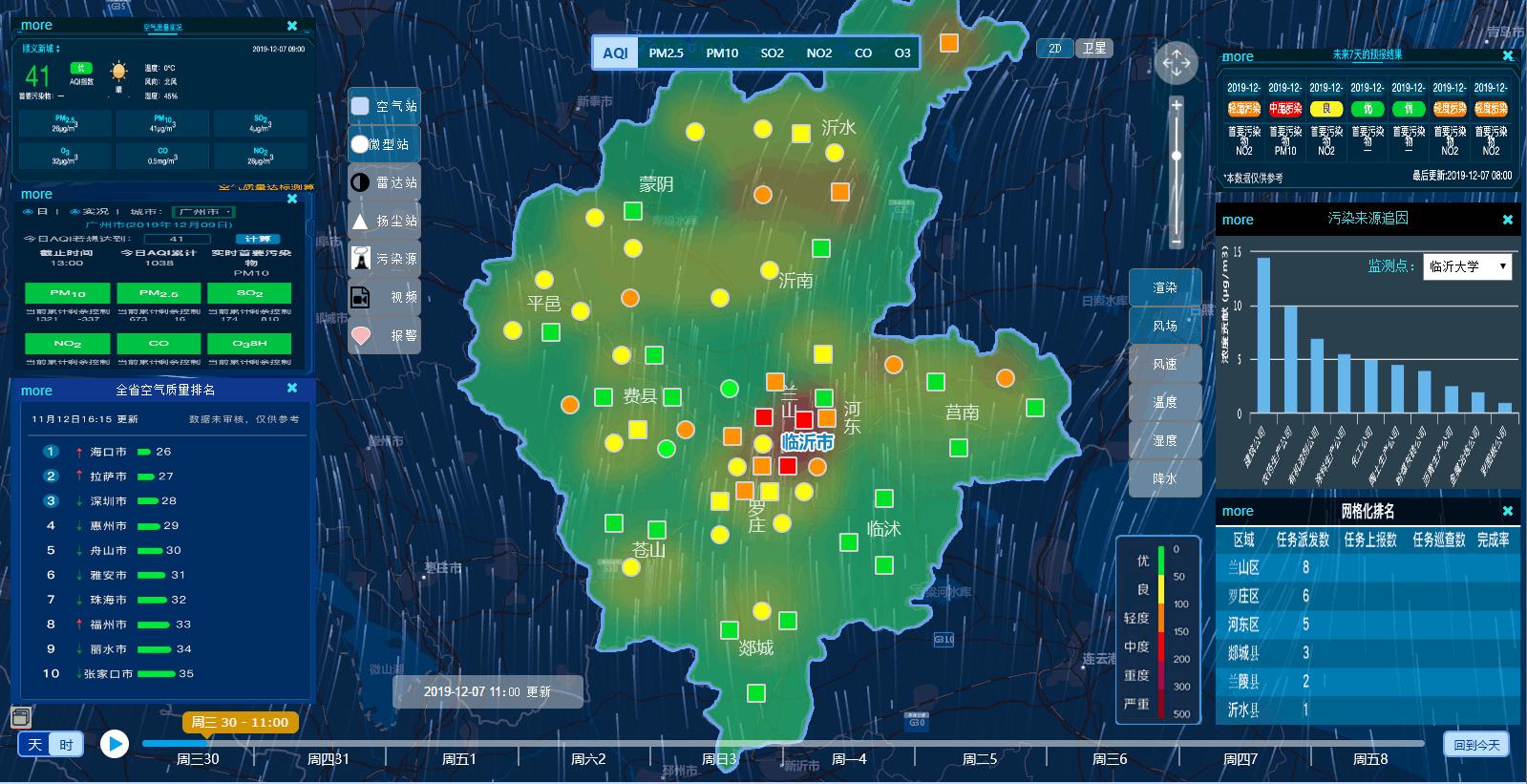
Task: Open the 视频 video layer
Action: 384,297
